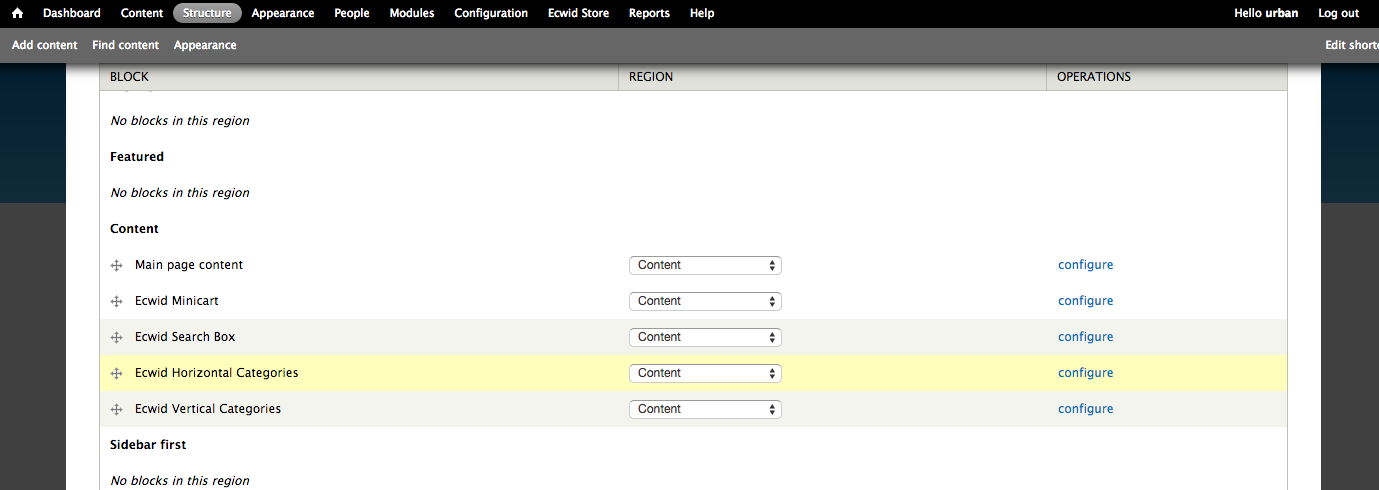The height and width of the screenshot is (490, 1379).
Task: Go to the home icon in admin toolbar
Action: pyautogui.click(x=17, y=13)
